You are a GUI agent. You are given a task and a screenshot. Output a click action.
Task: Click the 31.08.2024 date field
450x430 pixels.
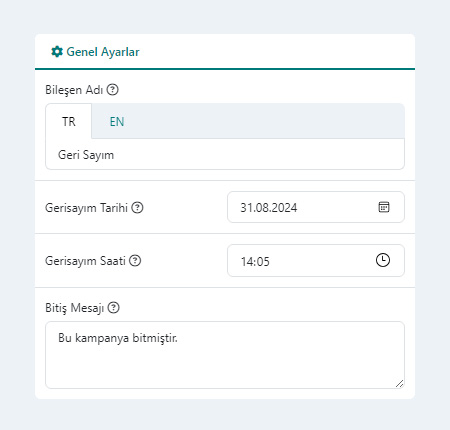(316, 207)
